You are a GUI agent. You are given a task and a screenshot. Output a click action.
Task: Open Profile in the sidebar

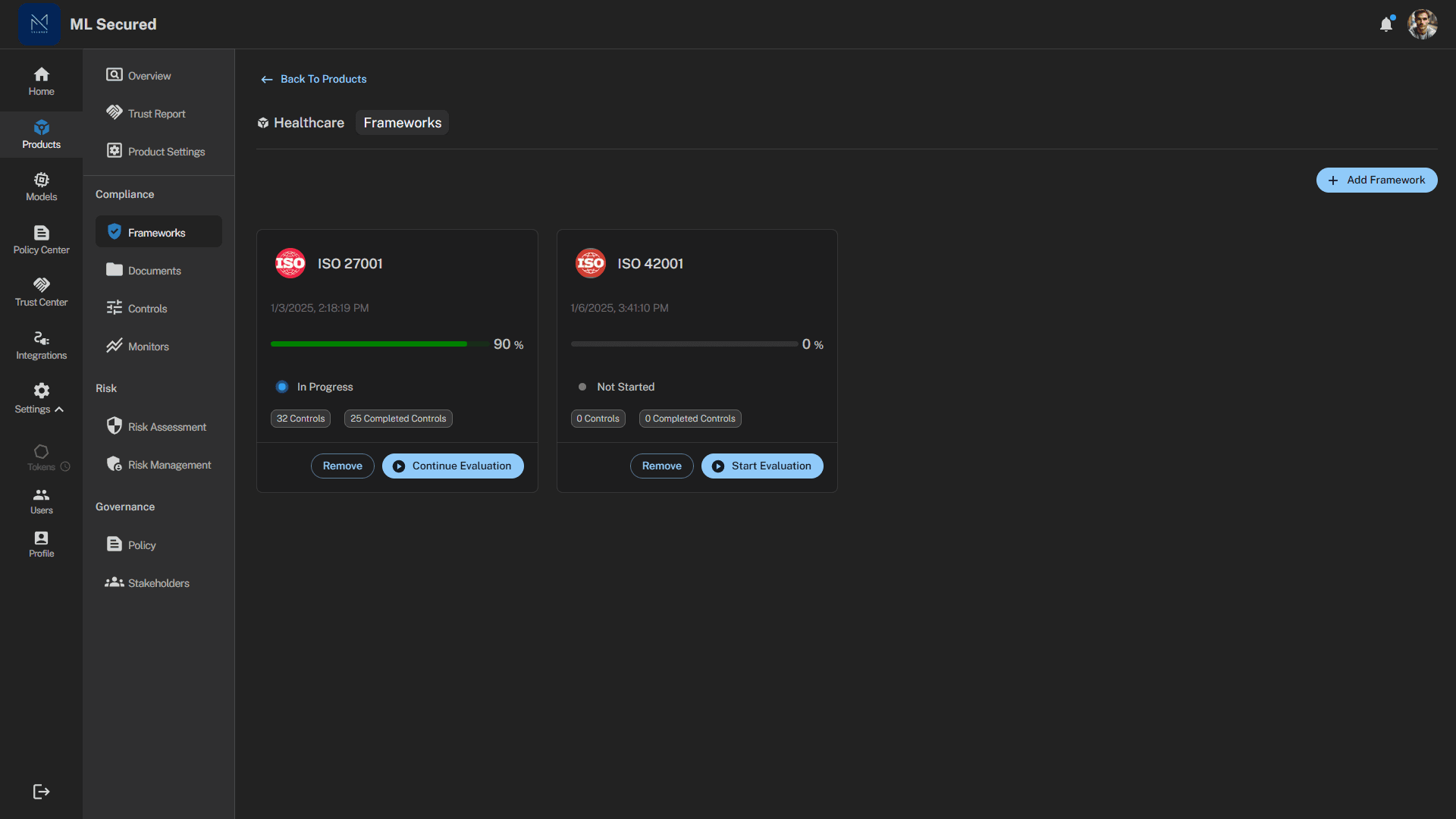point(41,544)
